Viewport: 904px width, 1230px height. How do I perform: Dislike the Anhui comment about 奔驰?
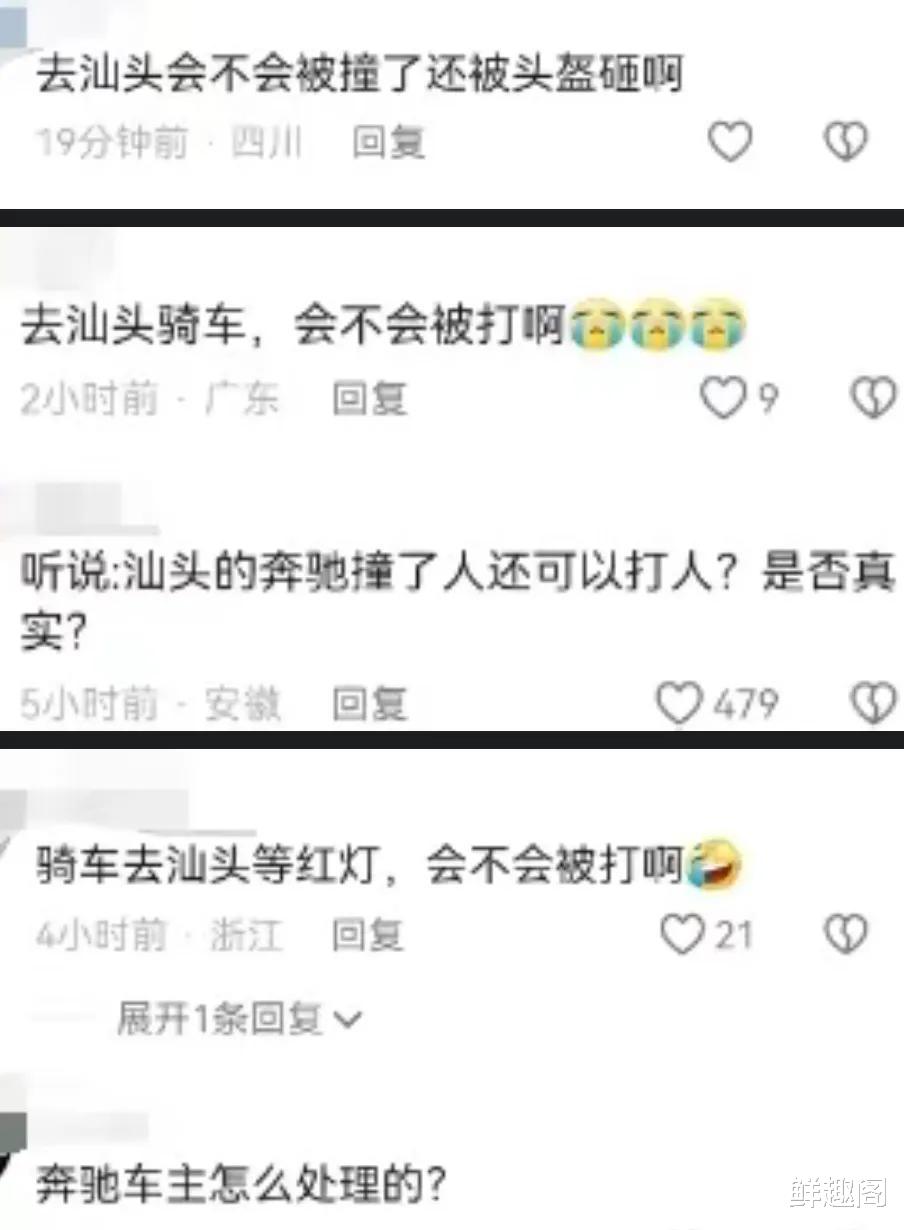click(872, 704)
